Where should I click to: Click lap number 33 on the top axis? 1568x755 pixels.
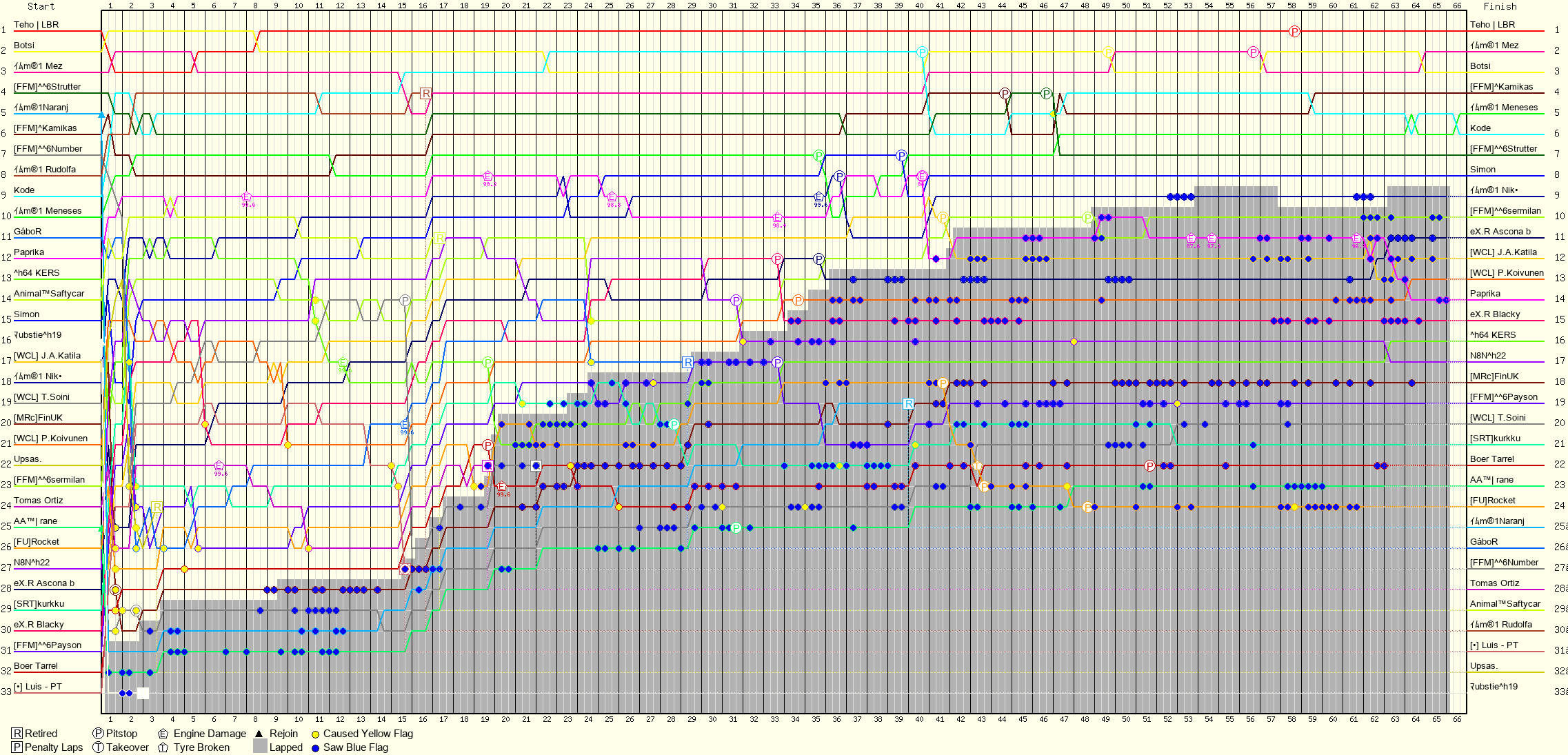pos(774,6)
